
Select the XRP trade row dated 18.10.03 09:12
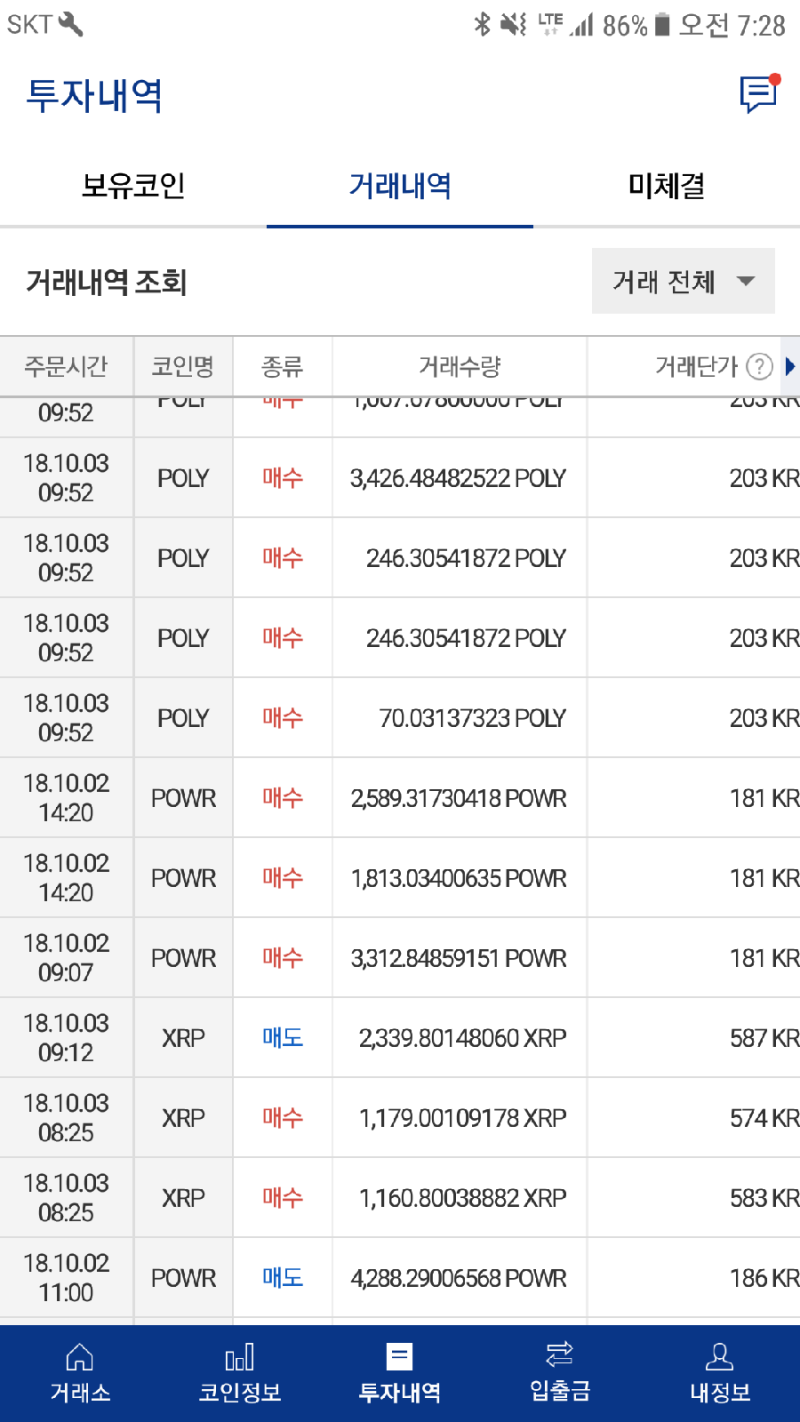tap(400, 1037)
